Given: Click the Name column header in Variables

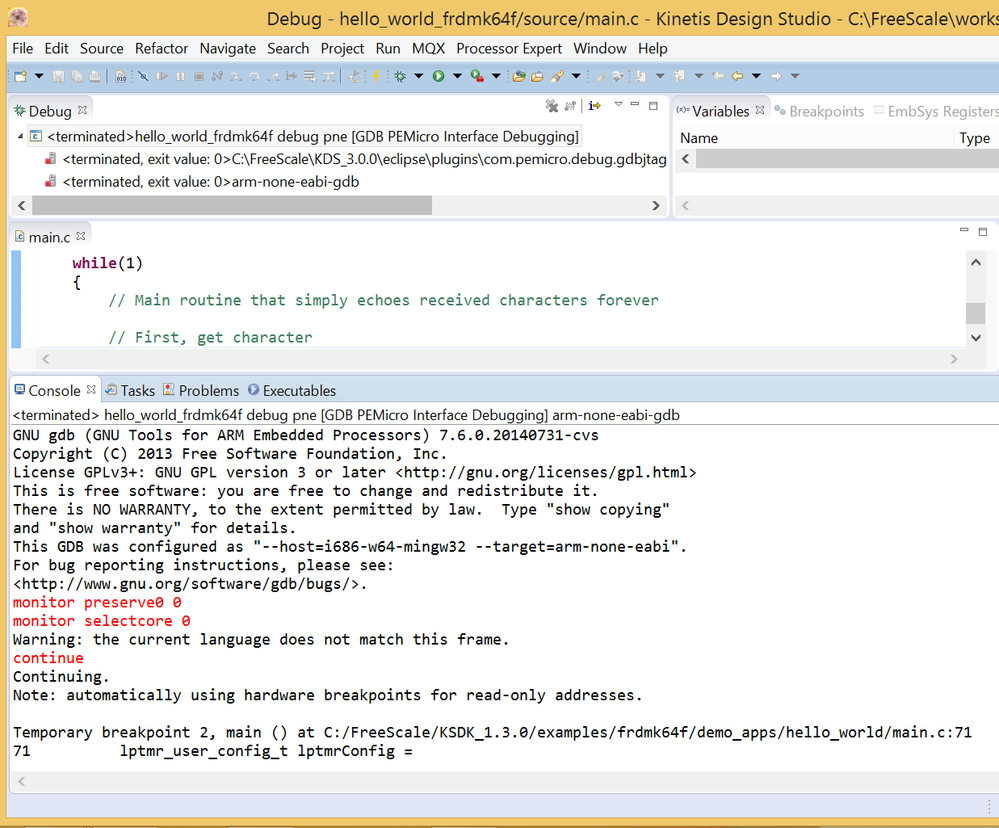Looking at the screenshot, I should click(x=699, y=138).
